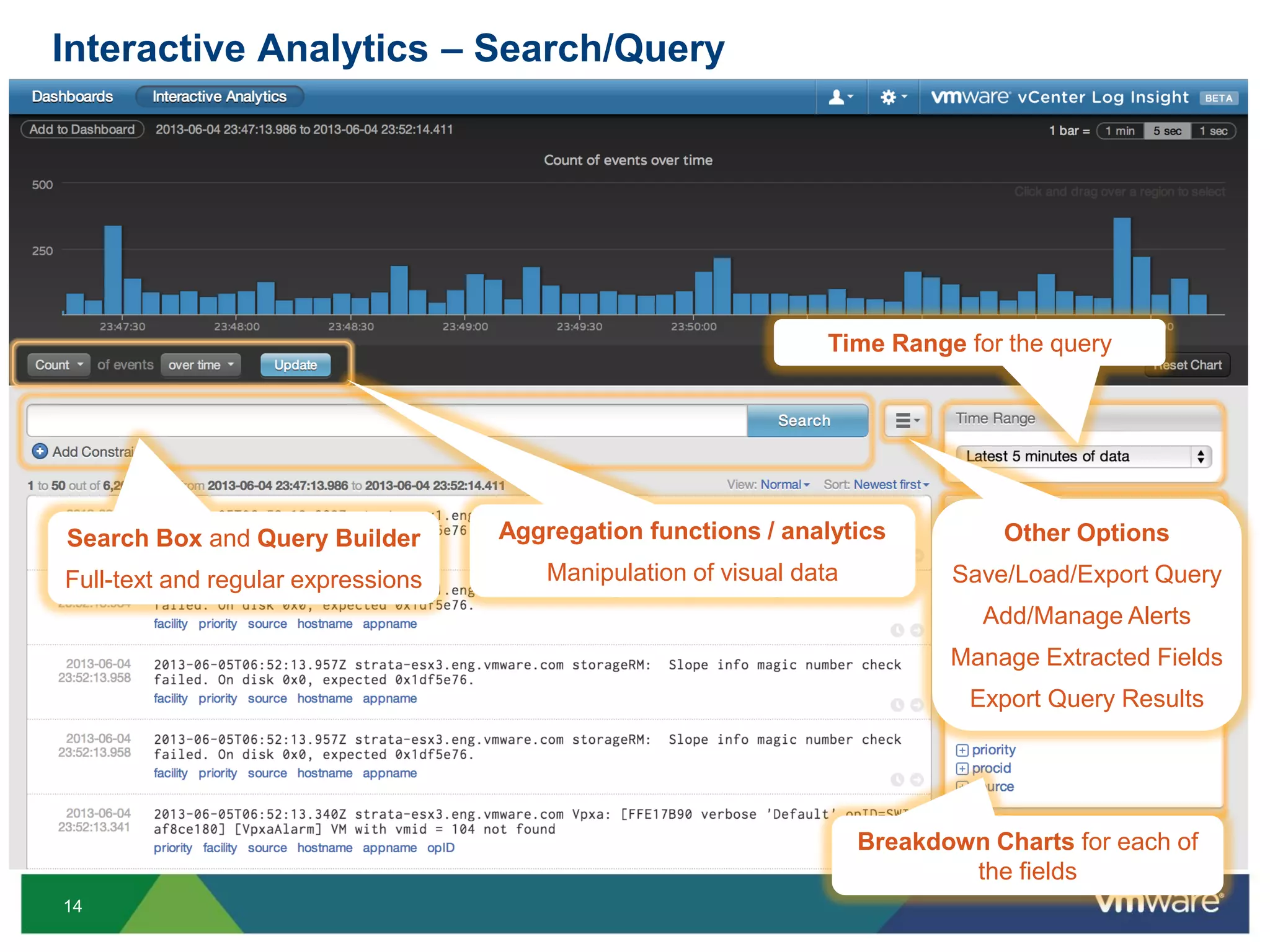Click appname field link in Vpxa event
Image resolution: width=1270 pixels, height=952 pixels.
pos(389,848)
